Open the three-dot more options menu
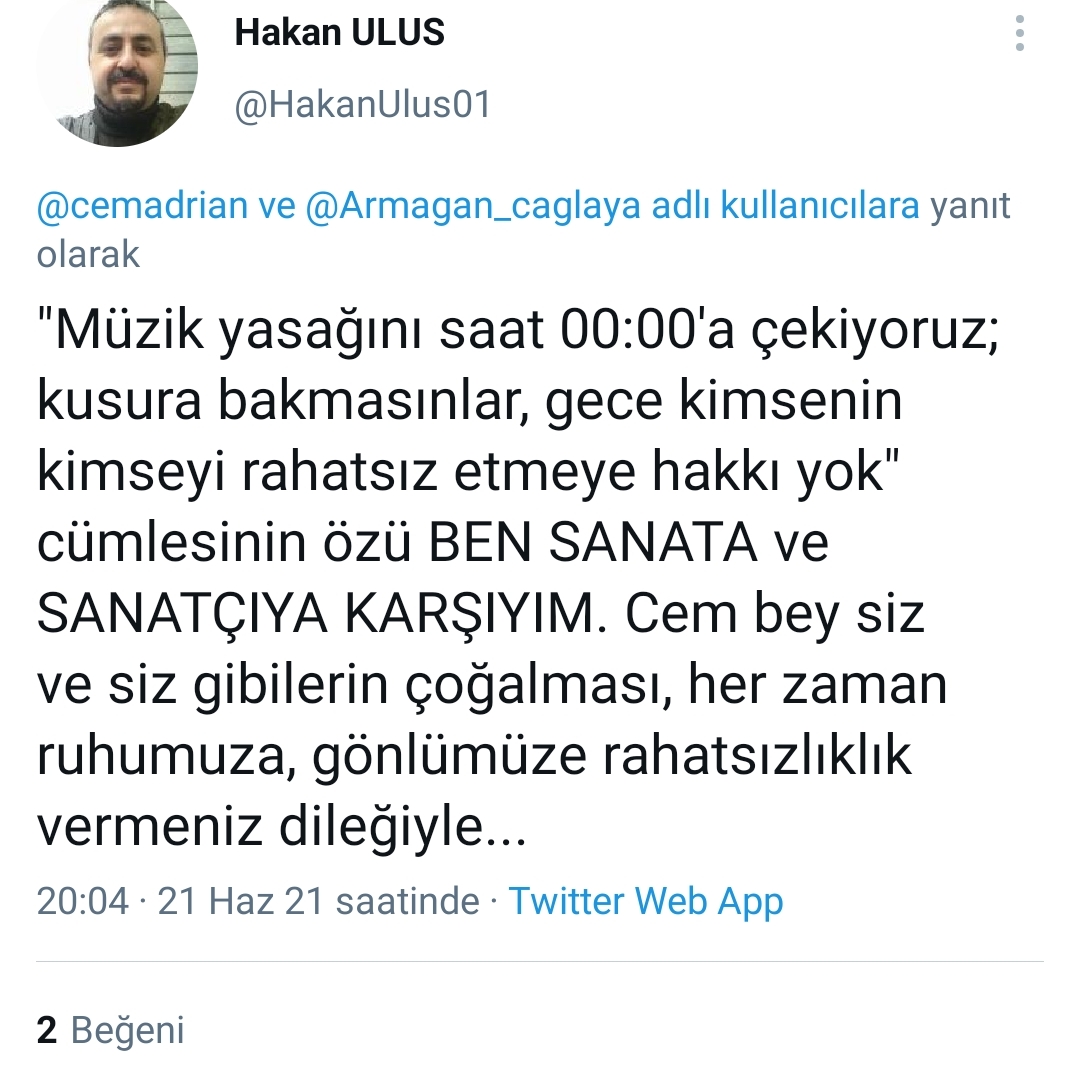The height and width of the screenshot is (1087, 1080). point(1019,33)
